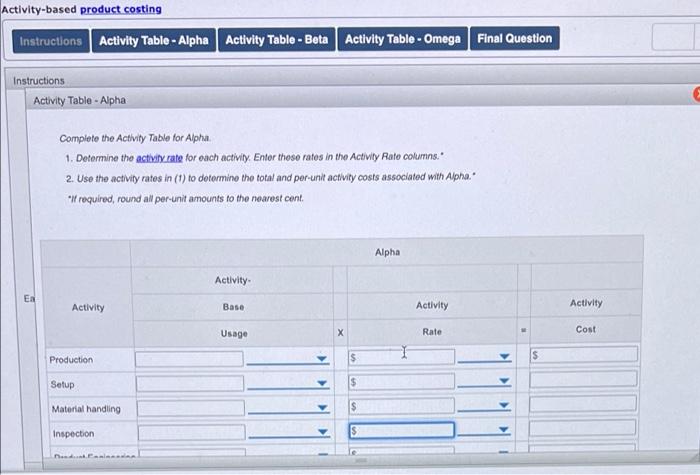Click Material handling activity cost input

tap(583, 404)
